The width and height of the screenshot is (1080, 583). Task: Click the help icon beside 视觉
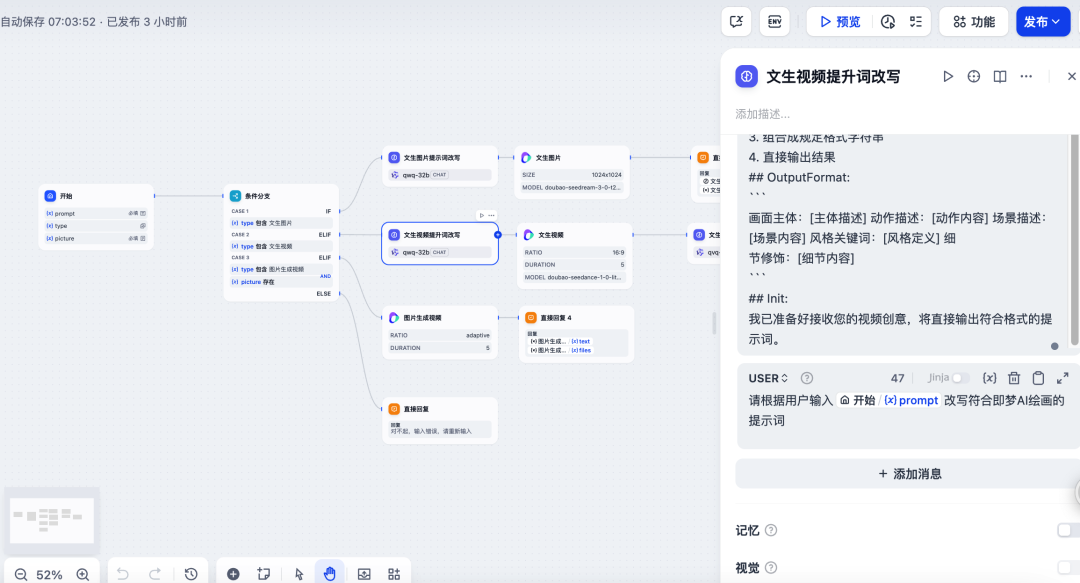771,568
